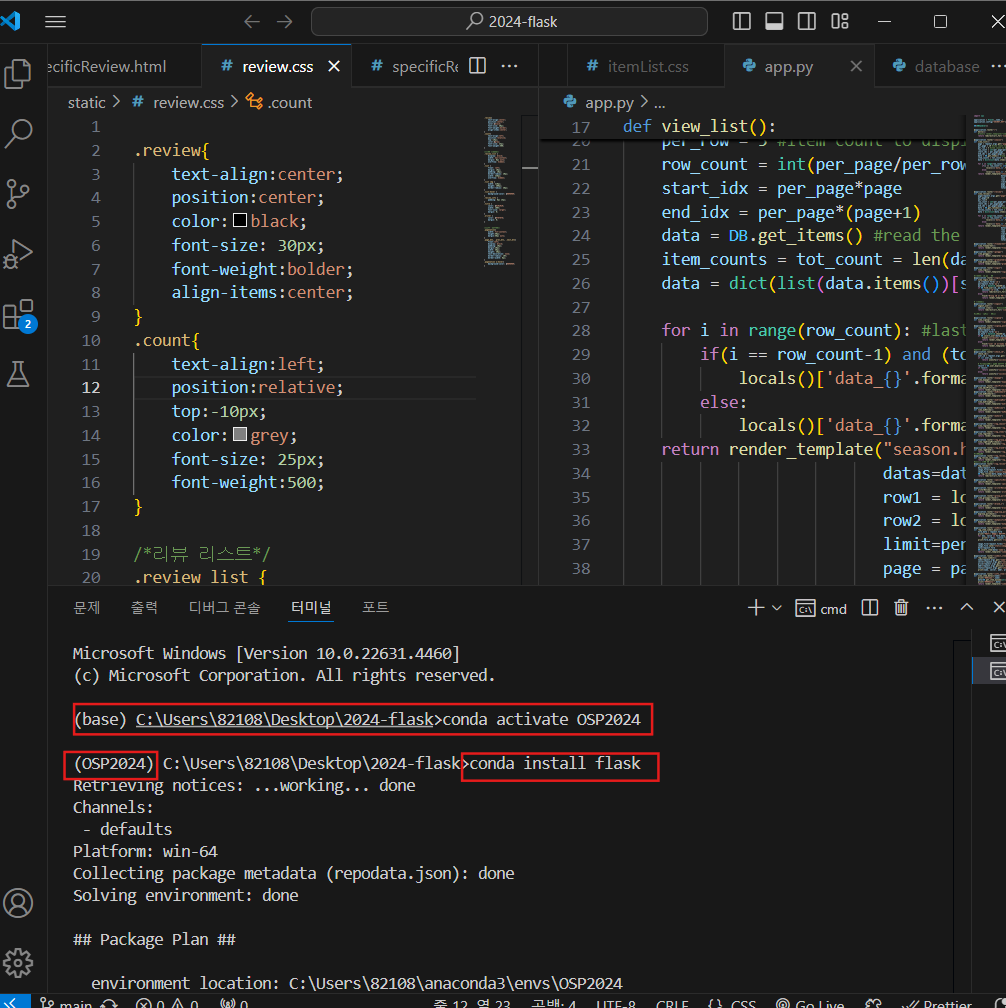Click the main branch in status bar
Viewport: 1006px width, 1008px height.
click(x=66, y=1002)
